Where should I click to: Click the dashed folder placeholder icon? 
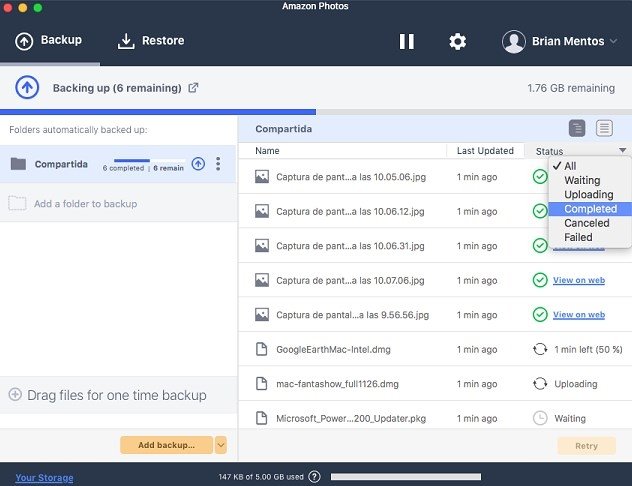pos(17,203)
